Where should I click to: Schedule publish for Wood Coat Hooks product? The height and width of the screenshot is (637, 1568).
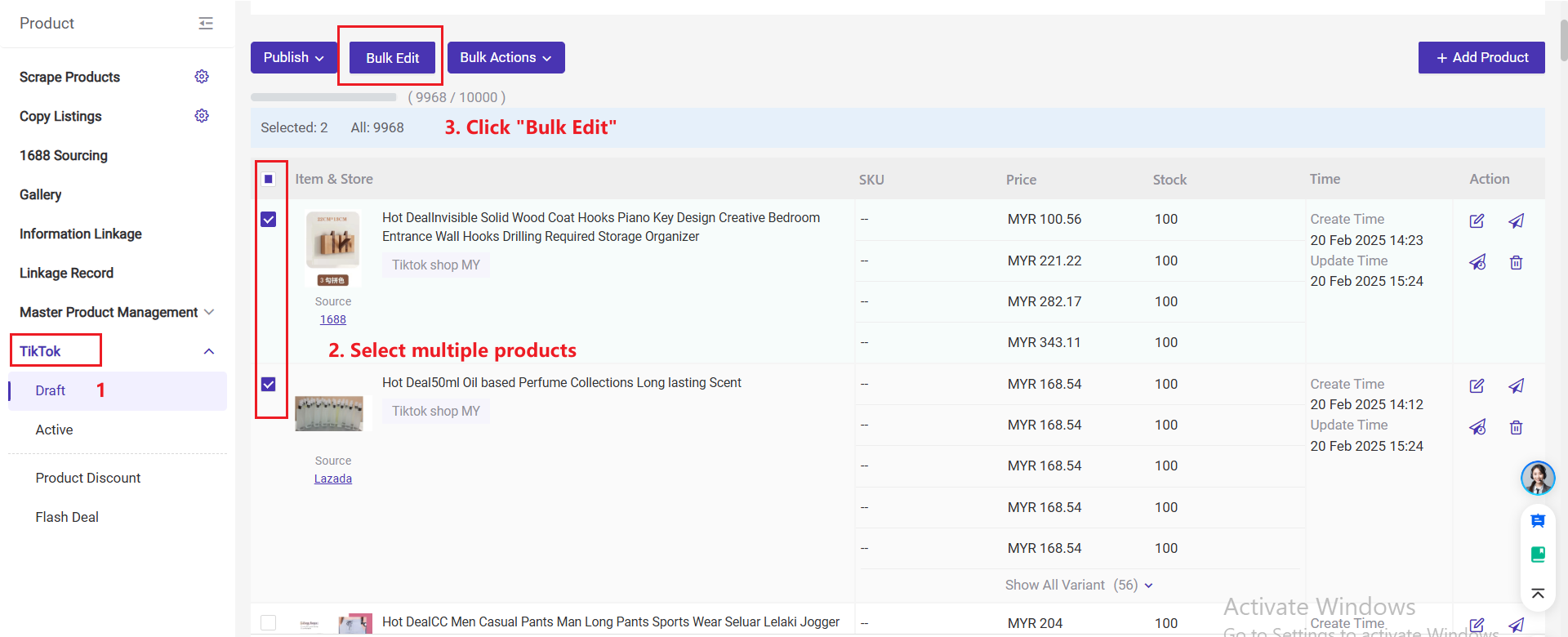(x=1477, y=262)
